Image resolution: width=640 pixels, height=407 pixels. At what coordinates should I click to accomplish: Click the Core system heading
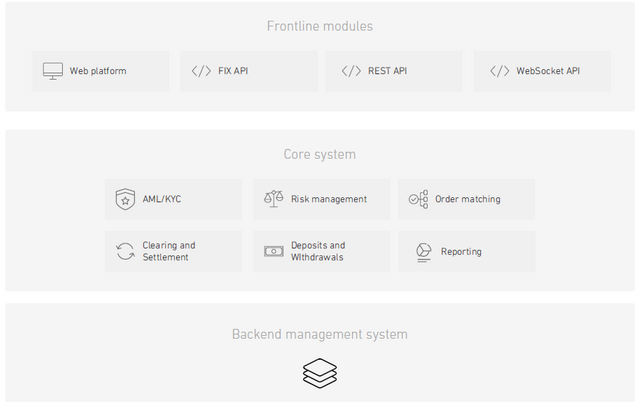coord(320,154)
